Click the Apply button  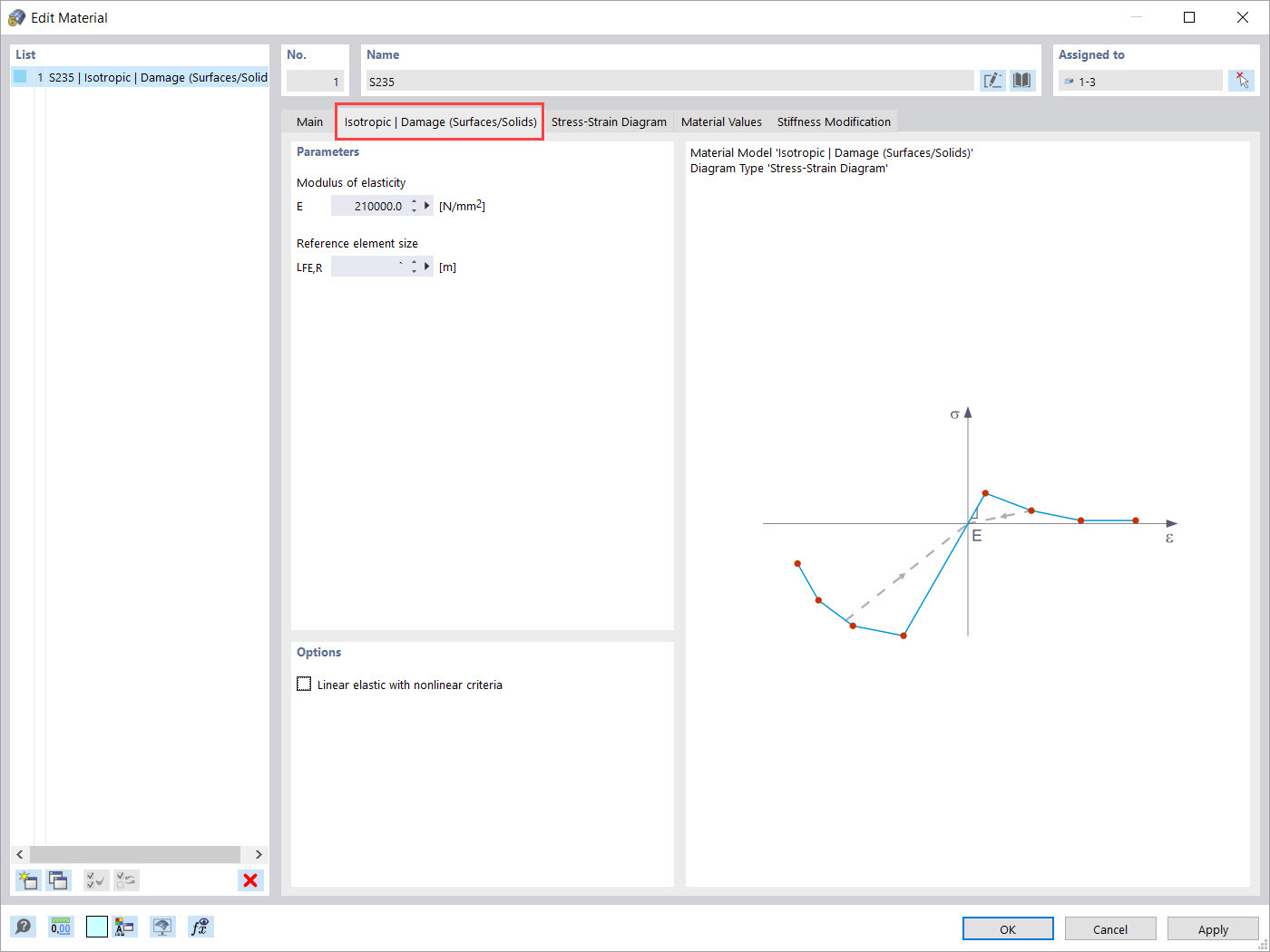[x=1213, y=928]
